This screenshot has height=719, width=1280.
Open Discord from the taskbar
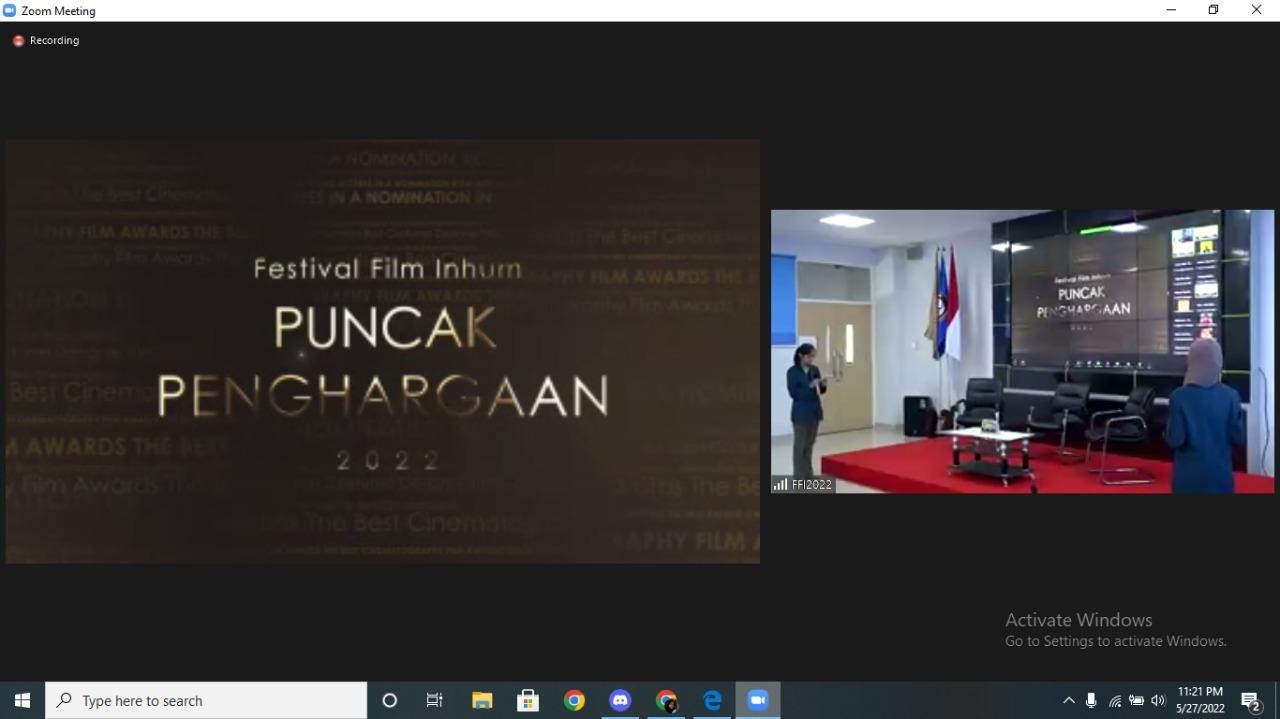point(620,700)
